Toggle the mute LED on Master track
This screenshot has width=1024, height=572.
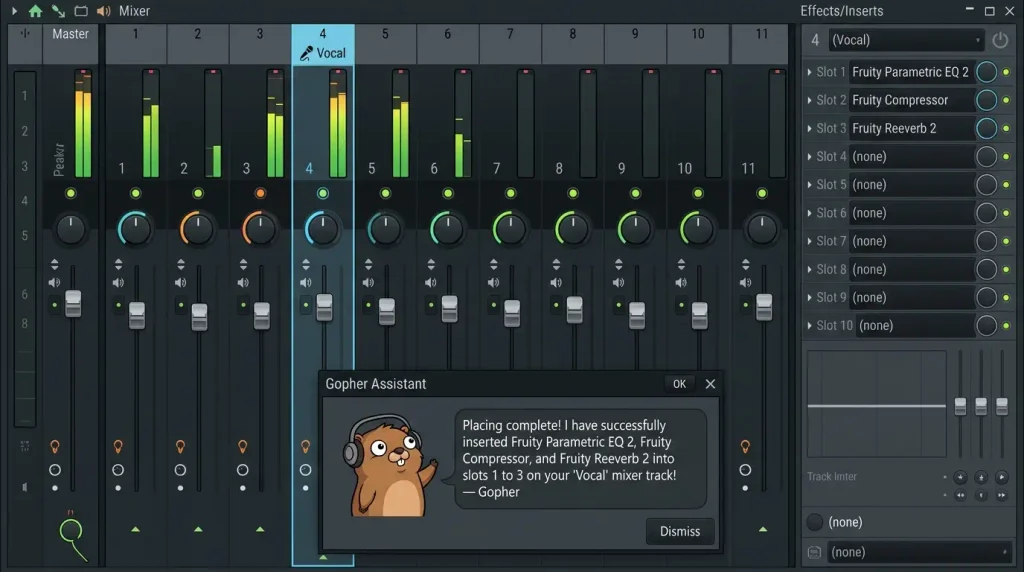71,193
